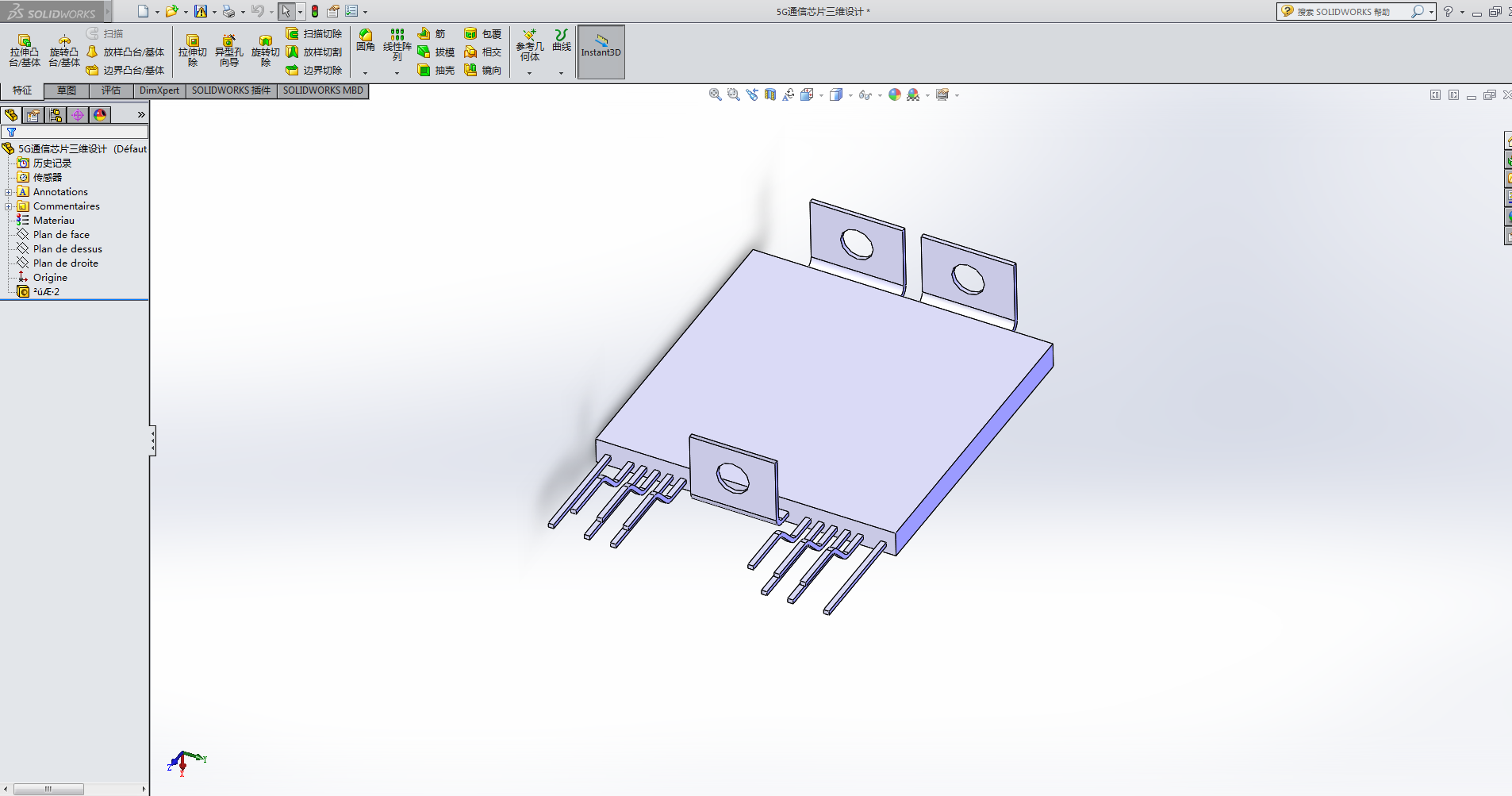Image resolution: width=1512 pixels, height=796 pixels.
Task: Open the DisplayManager color-ball tab
Action: point(100,115)
